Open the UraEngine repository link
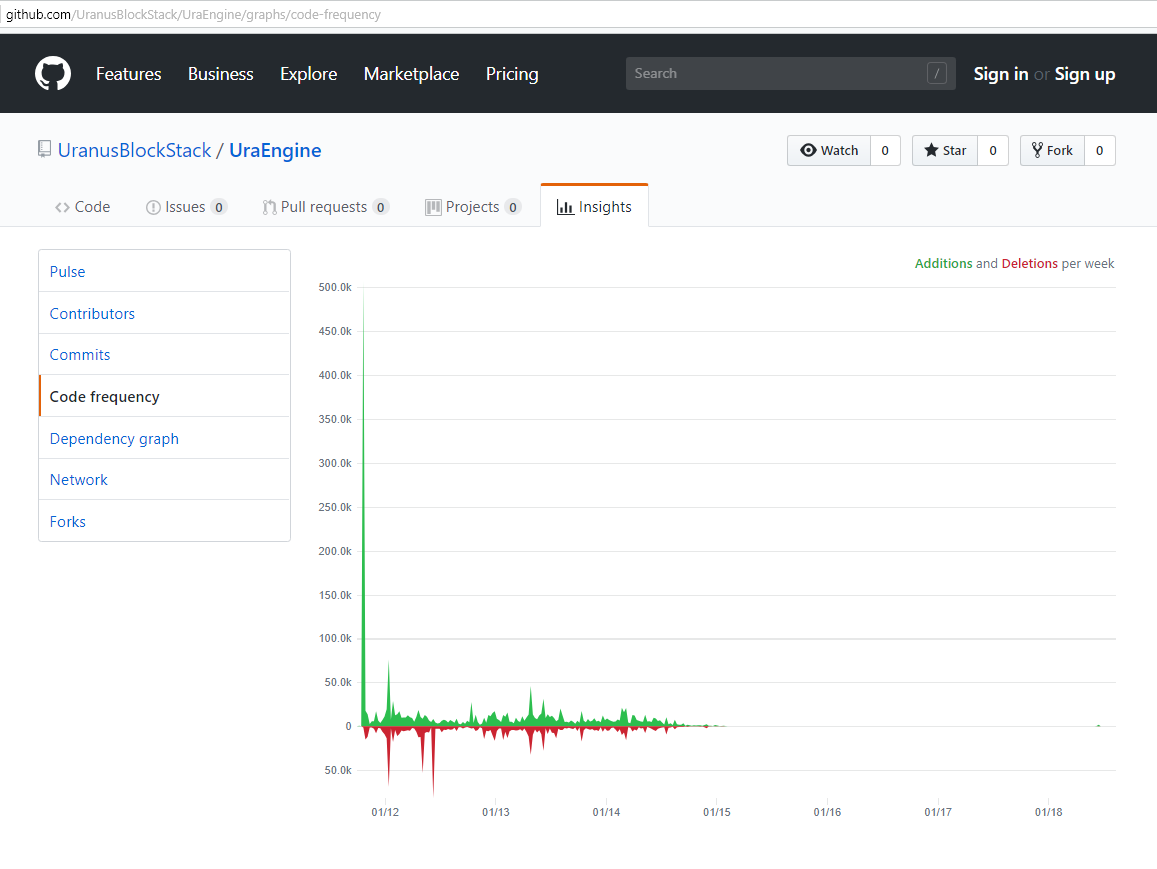The image size is (1157, 869). pos(275,150)
